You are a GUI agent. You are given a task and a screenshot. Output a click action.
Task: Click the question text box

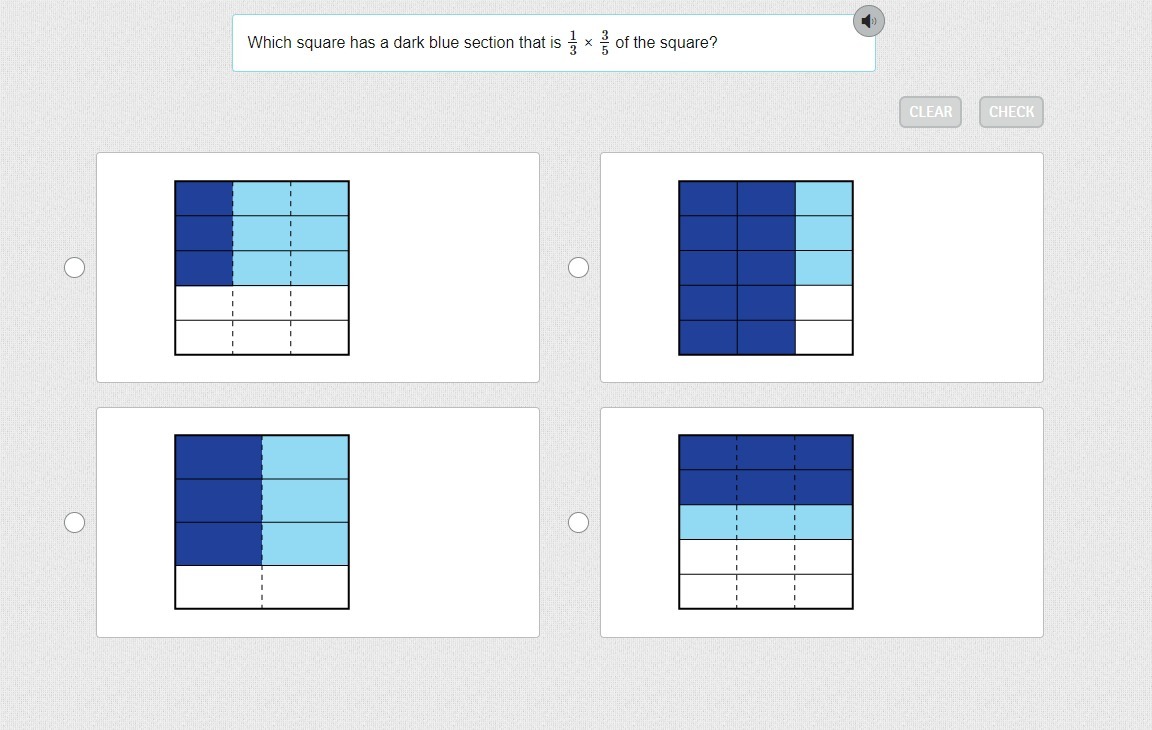tap(553, 43)
